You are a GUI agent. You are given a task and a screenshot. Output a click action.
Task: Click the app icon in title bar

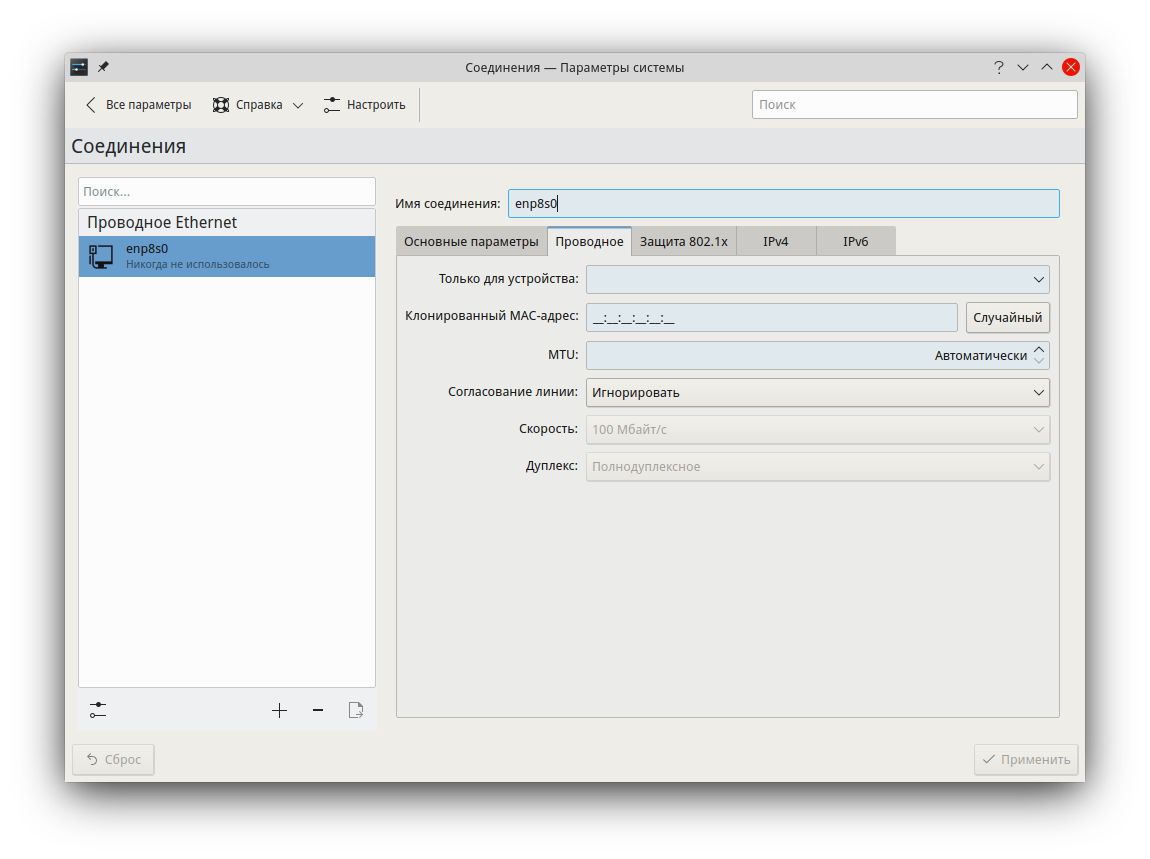[x=79, y=67]
